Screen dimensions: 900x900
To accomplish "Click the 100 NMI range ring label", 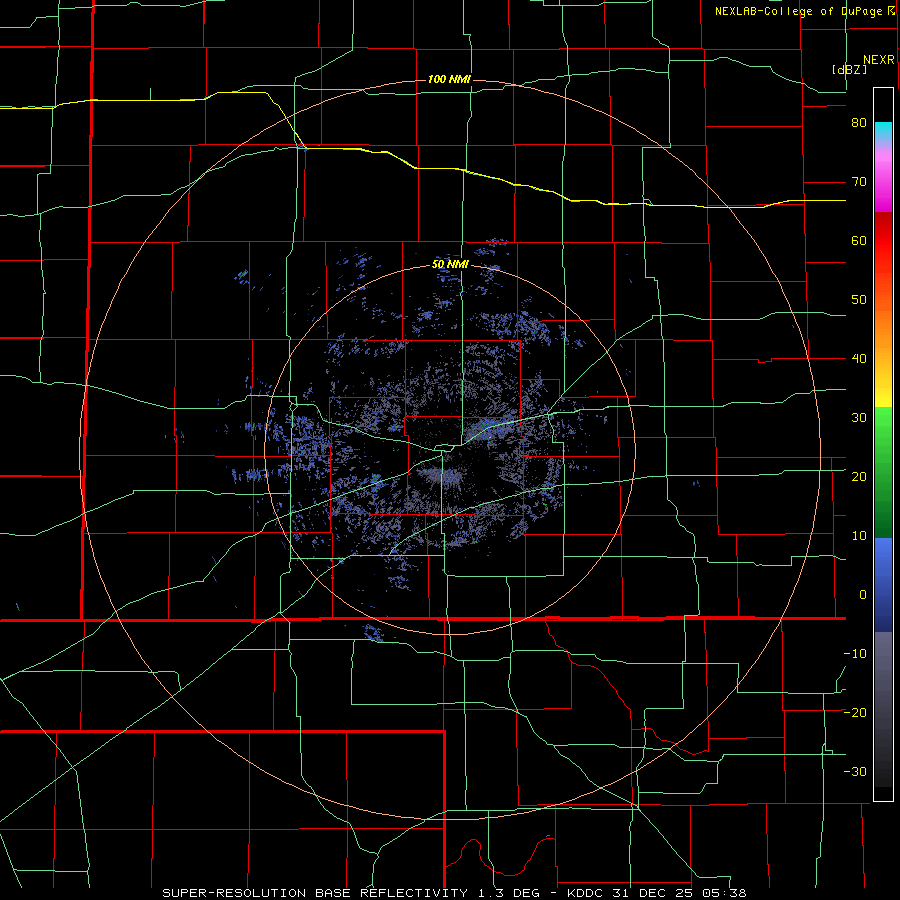I will [449, 79].
